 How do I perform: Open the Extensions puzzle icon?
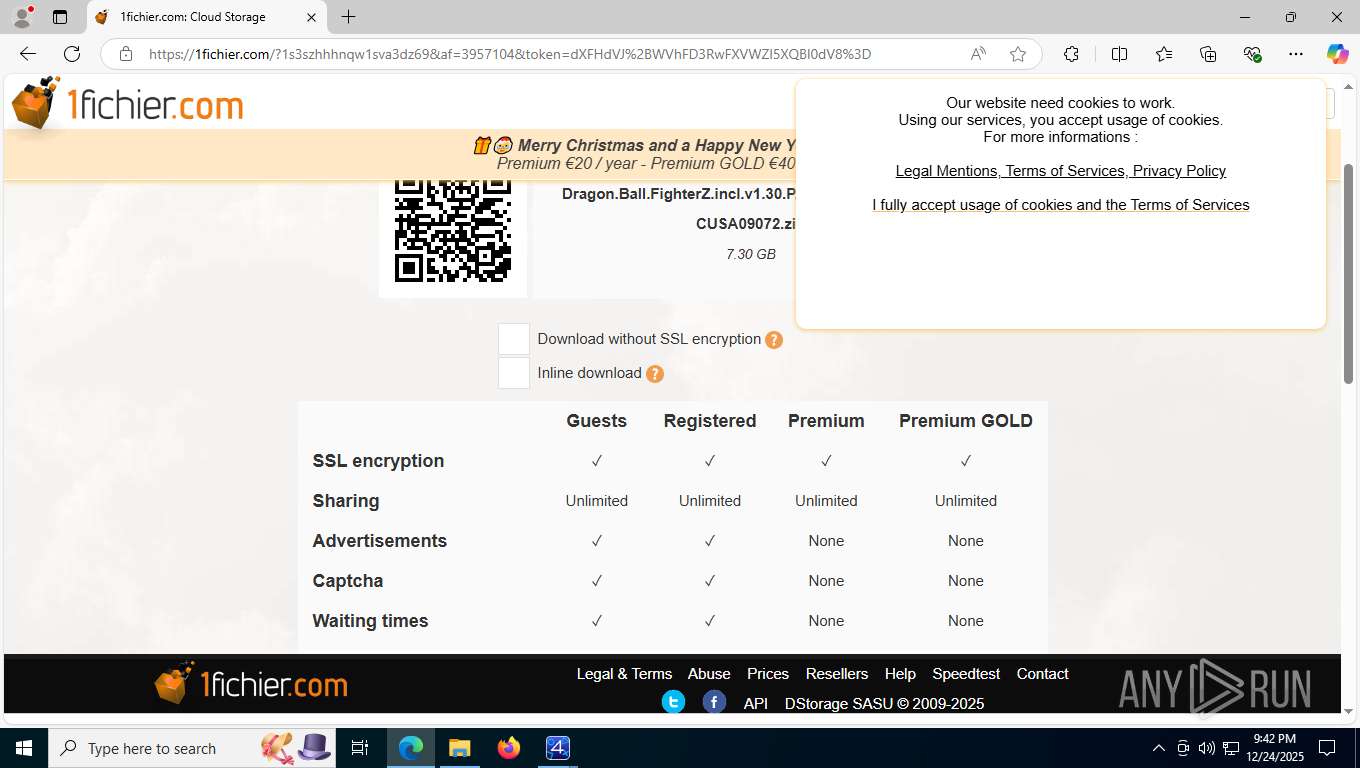point(1071,54)
